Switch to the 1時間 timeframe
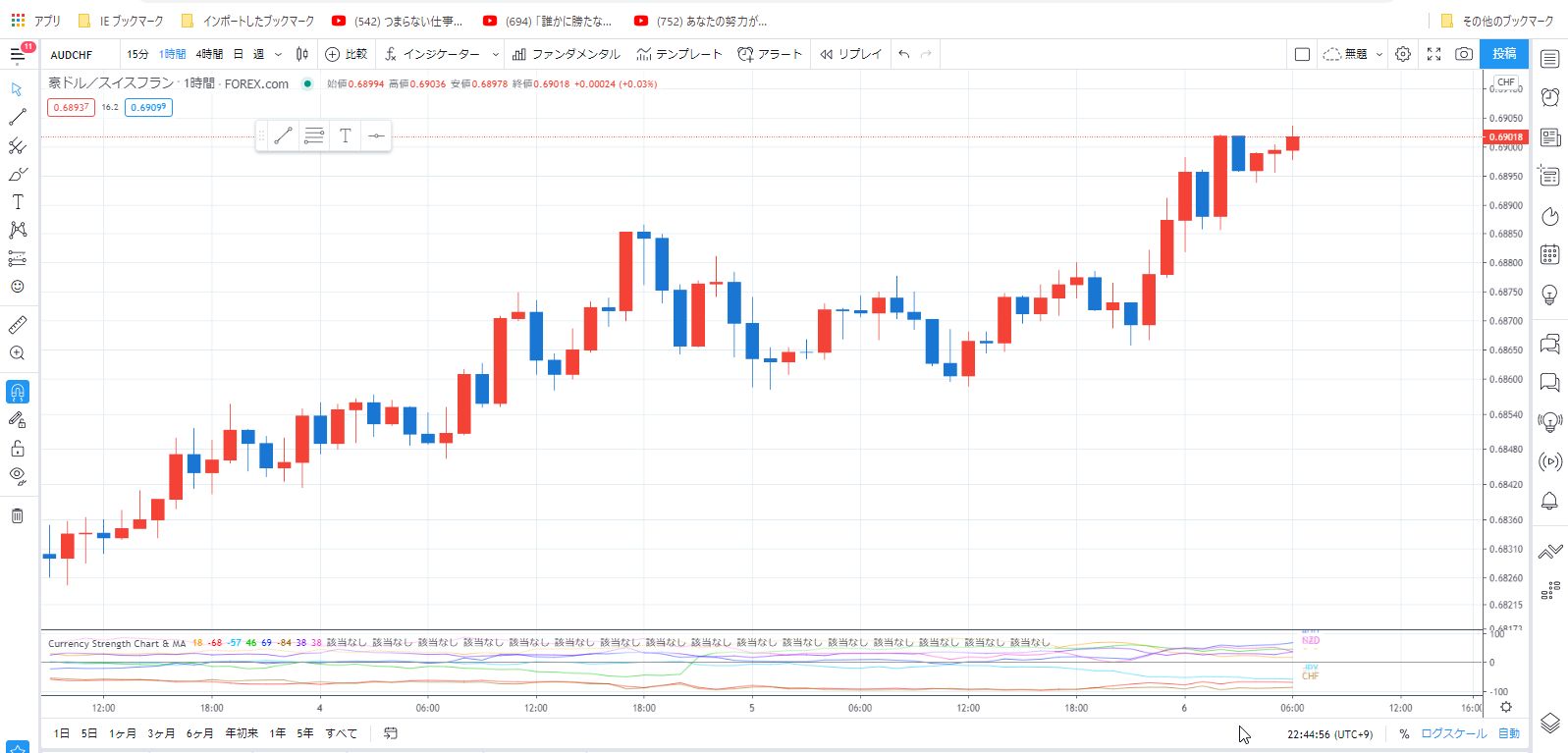This screenshot has height=753, width=1568. coord(173,54)
